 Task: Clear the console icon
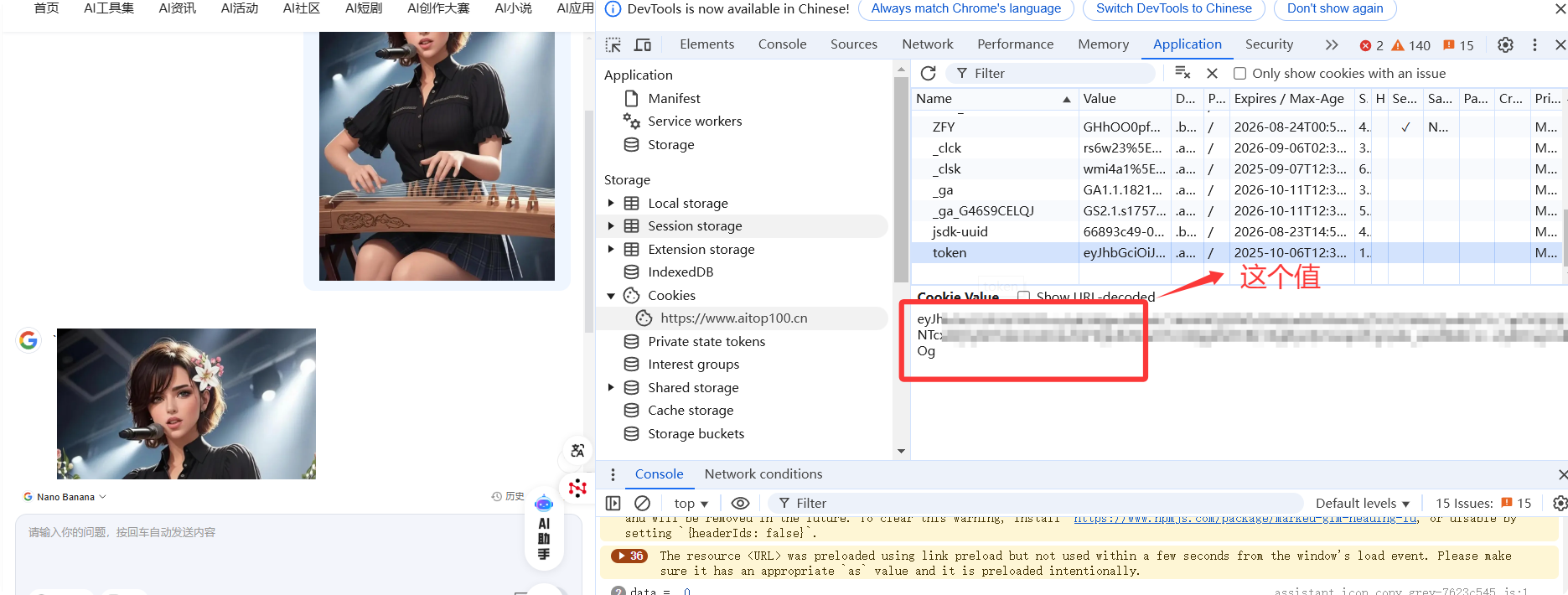[643, 503]
